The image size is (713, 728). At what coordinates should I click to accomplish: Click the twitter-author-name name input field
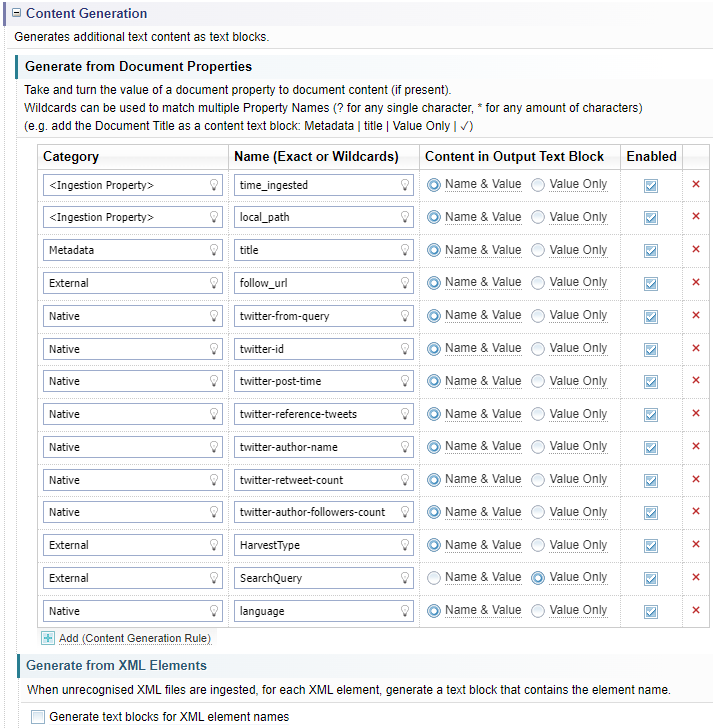pyautogui.click(x=316, y=447)
